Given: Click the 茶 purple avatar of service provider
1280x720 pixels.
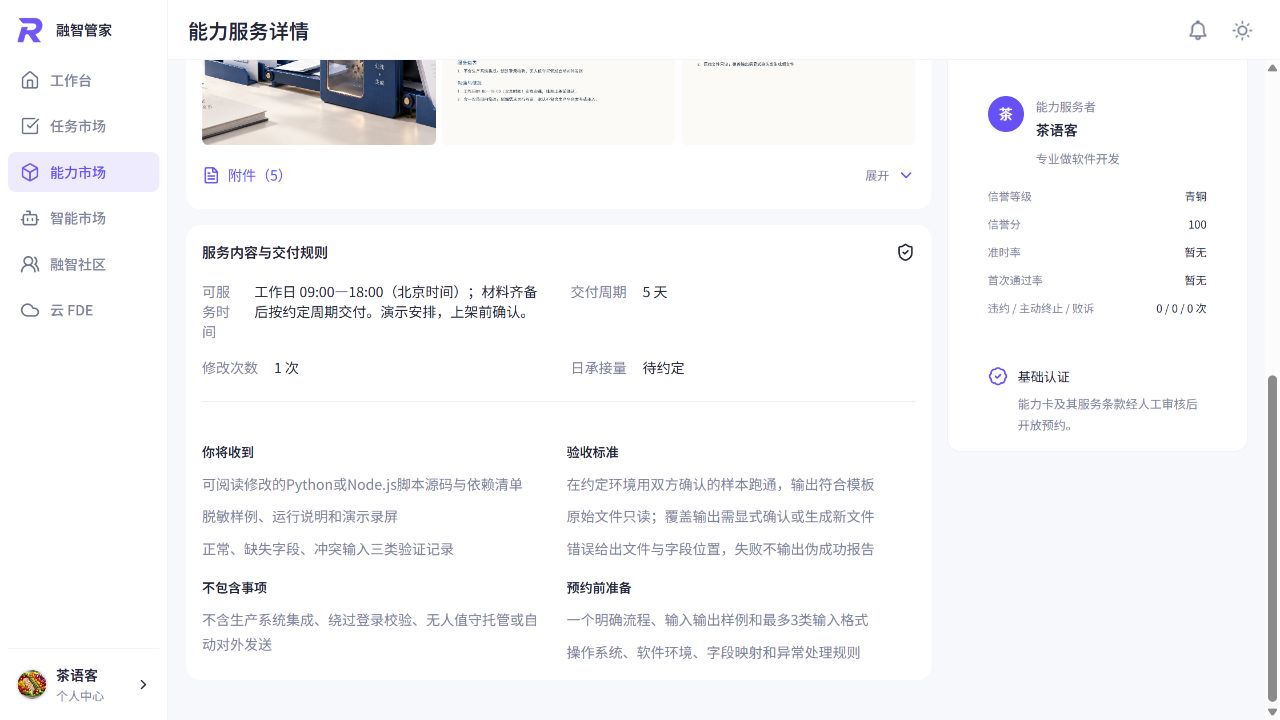Looking at the screenshot, I should pyautogui.click(x=1006, y=114).
